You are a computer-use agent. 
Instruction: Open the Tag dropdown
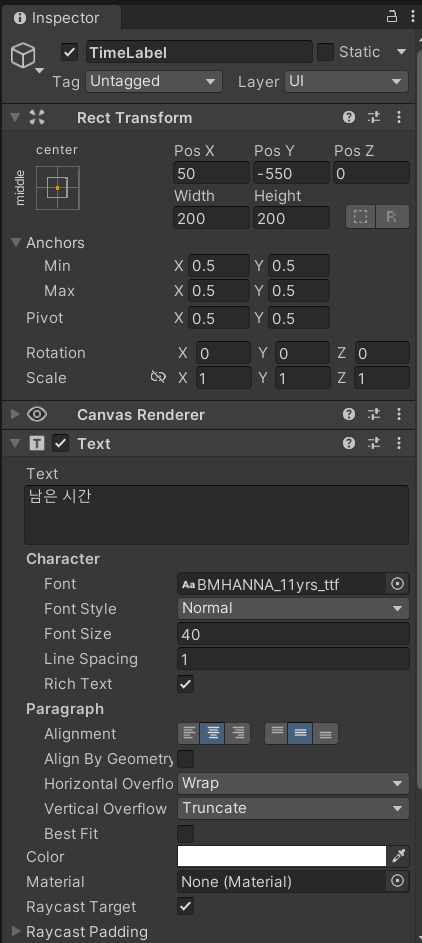[154, 81]
